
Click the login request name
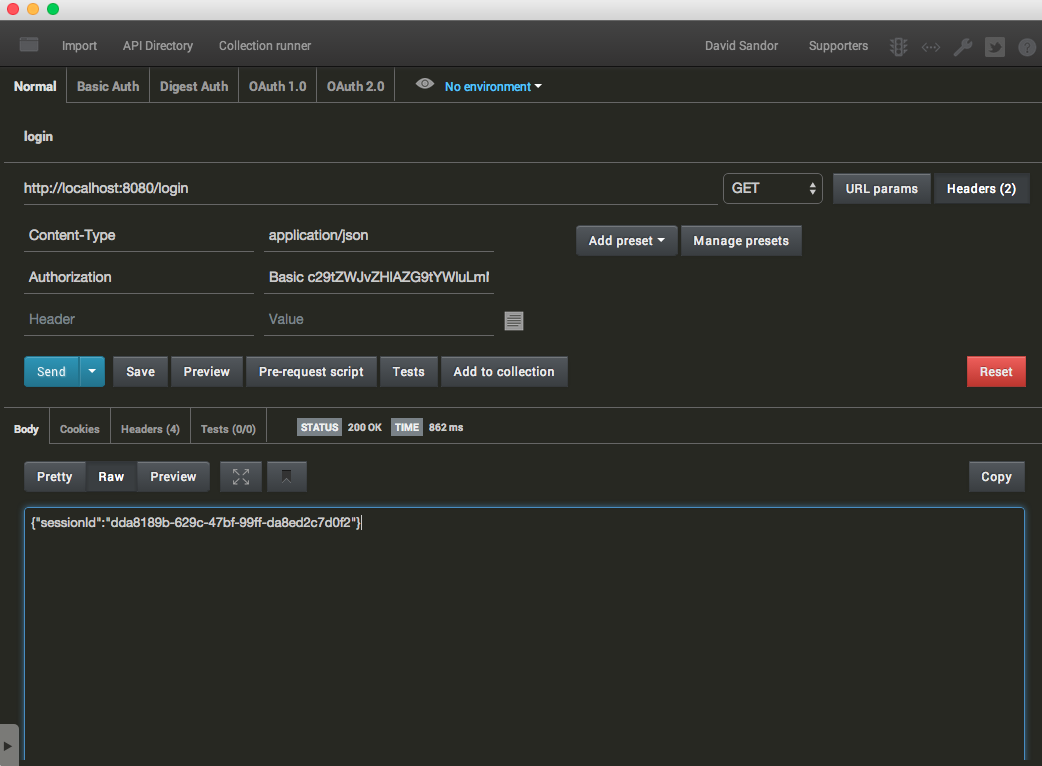38,136
